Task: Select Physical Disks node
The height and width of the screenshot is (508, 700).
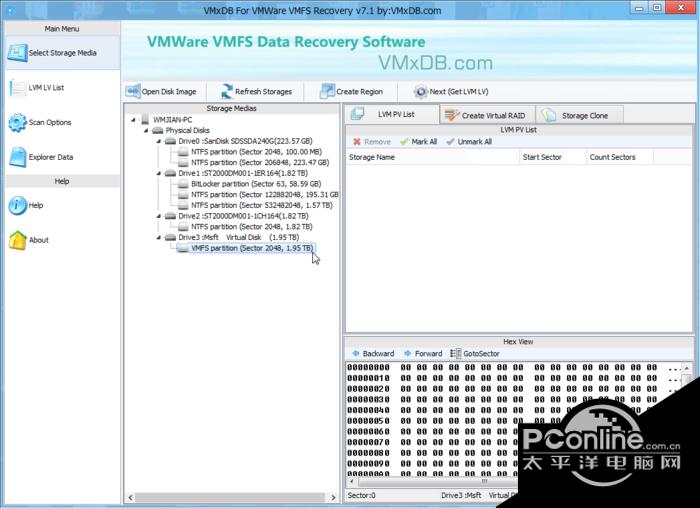Action: pos(187,130)
